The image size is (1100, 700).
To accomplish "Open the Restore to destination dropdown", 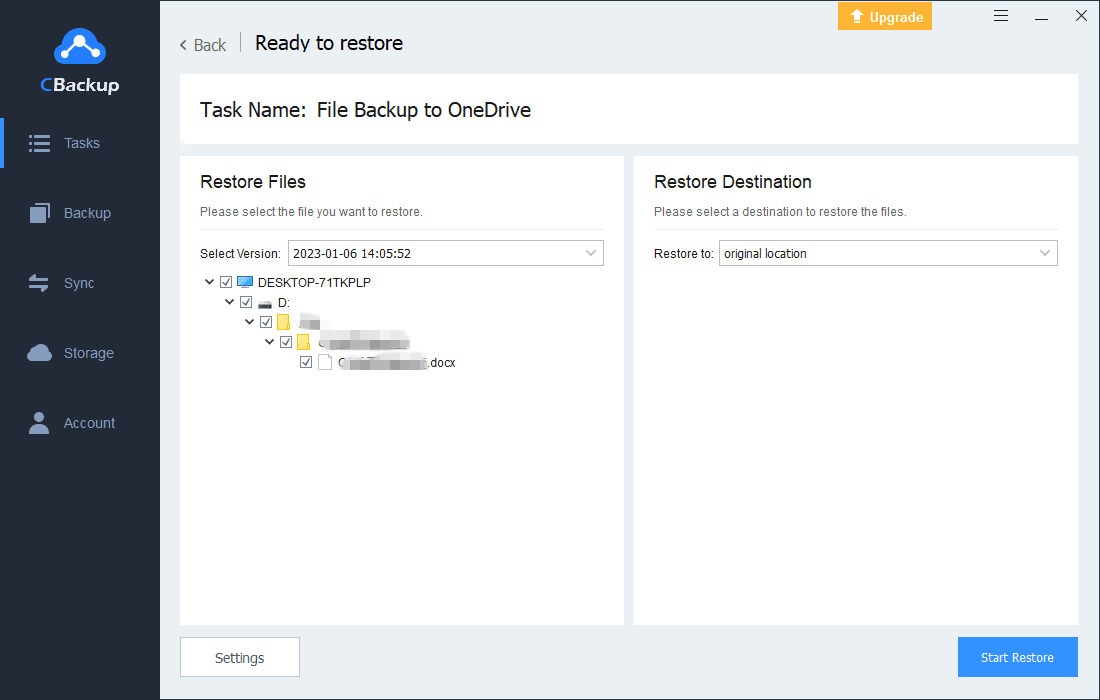I will coord(888,253).
